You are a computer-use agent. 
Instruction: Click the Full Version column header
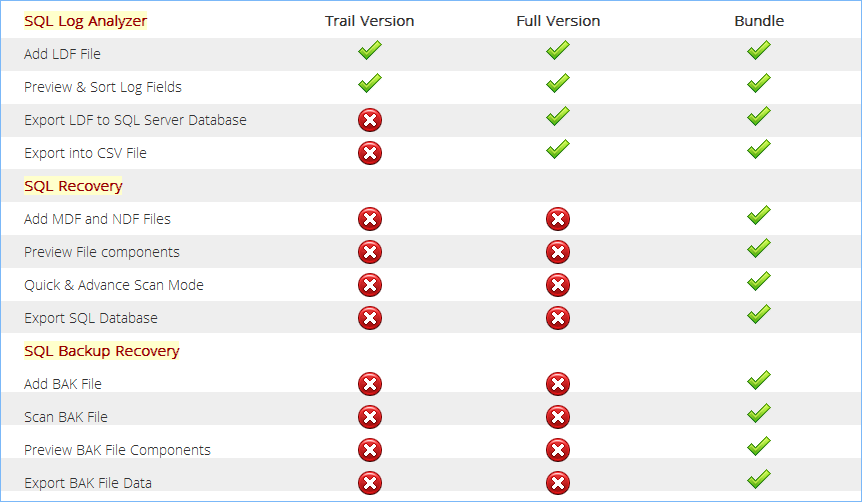click(558, 21)
